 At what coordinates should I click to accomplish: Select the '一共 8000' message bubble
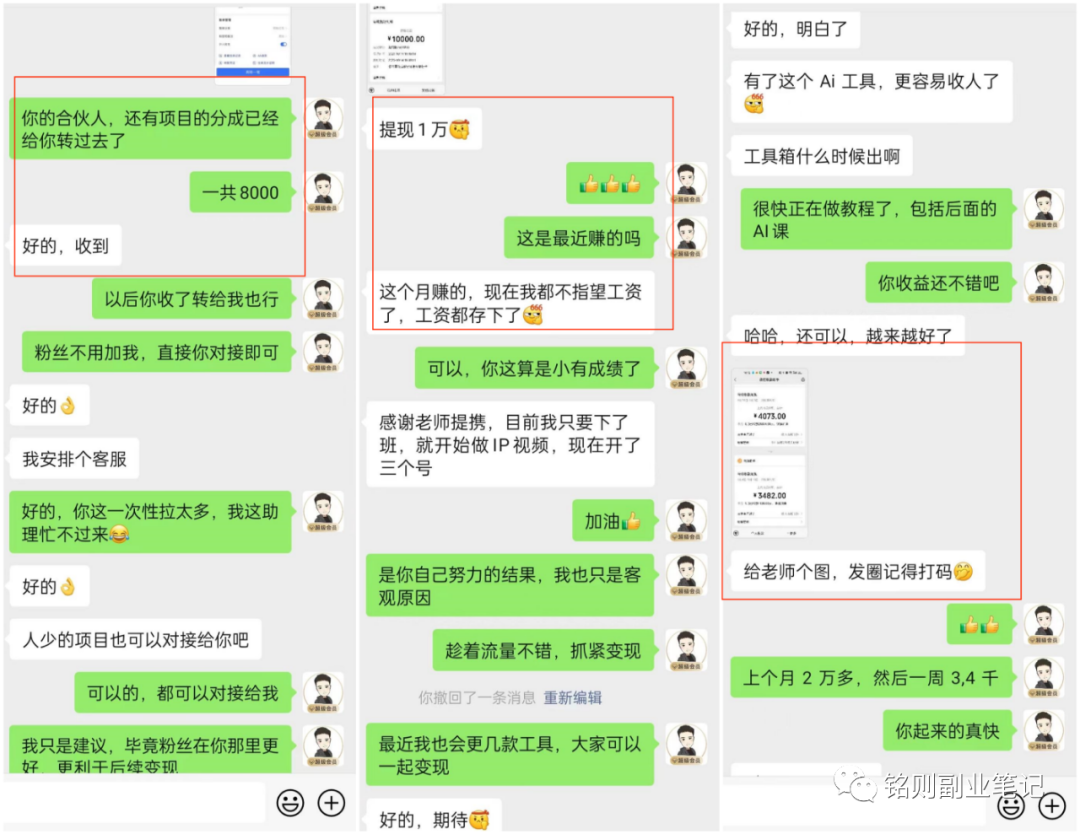click(241, 192)
